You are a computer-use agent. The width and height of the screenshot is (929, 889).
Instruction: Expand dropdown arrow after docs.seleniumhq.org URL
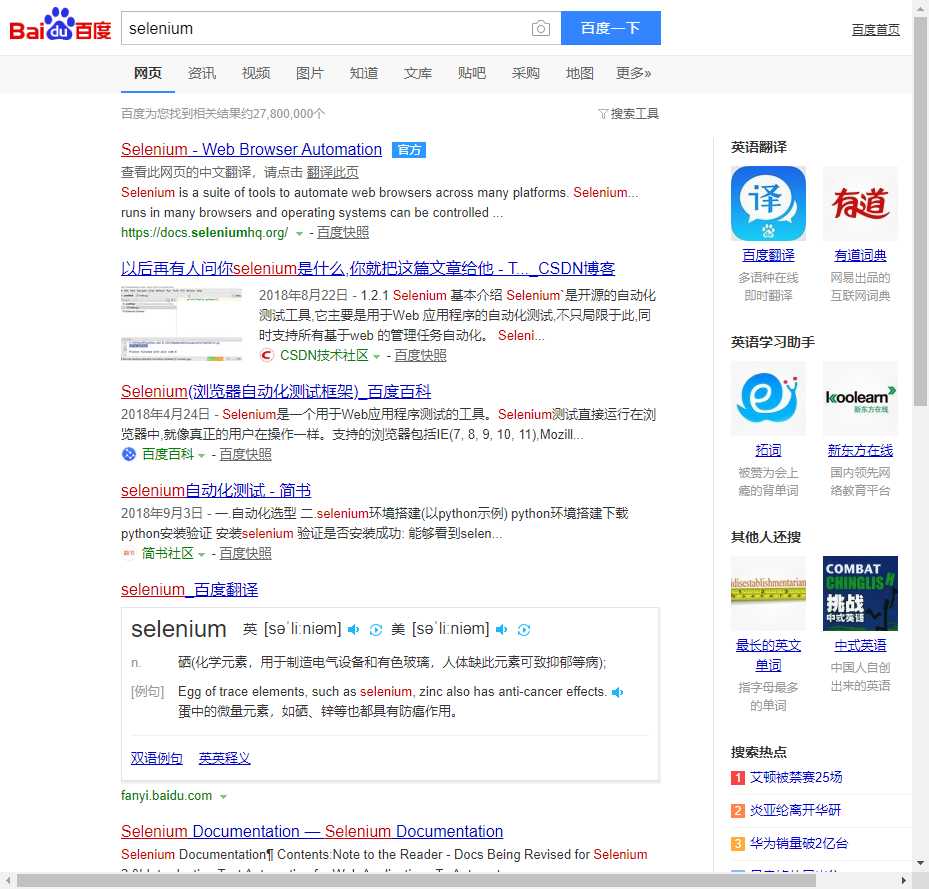pyautogui.click(x=299, y=234)
